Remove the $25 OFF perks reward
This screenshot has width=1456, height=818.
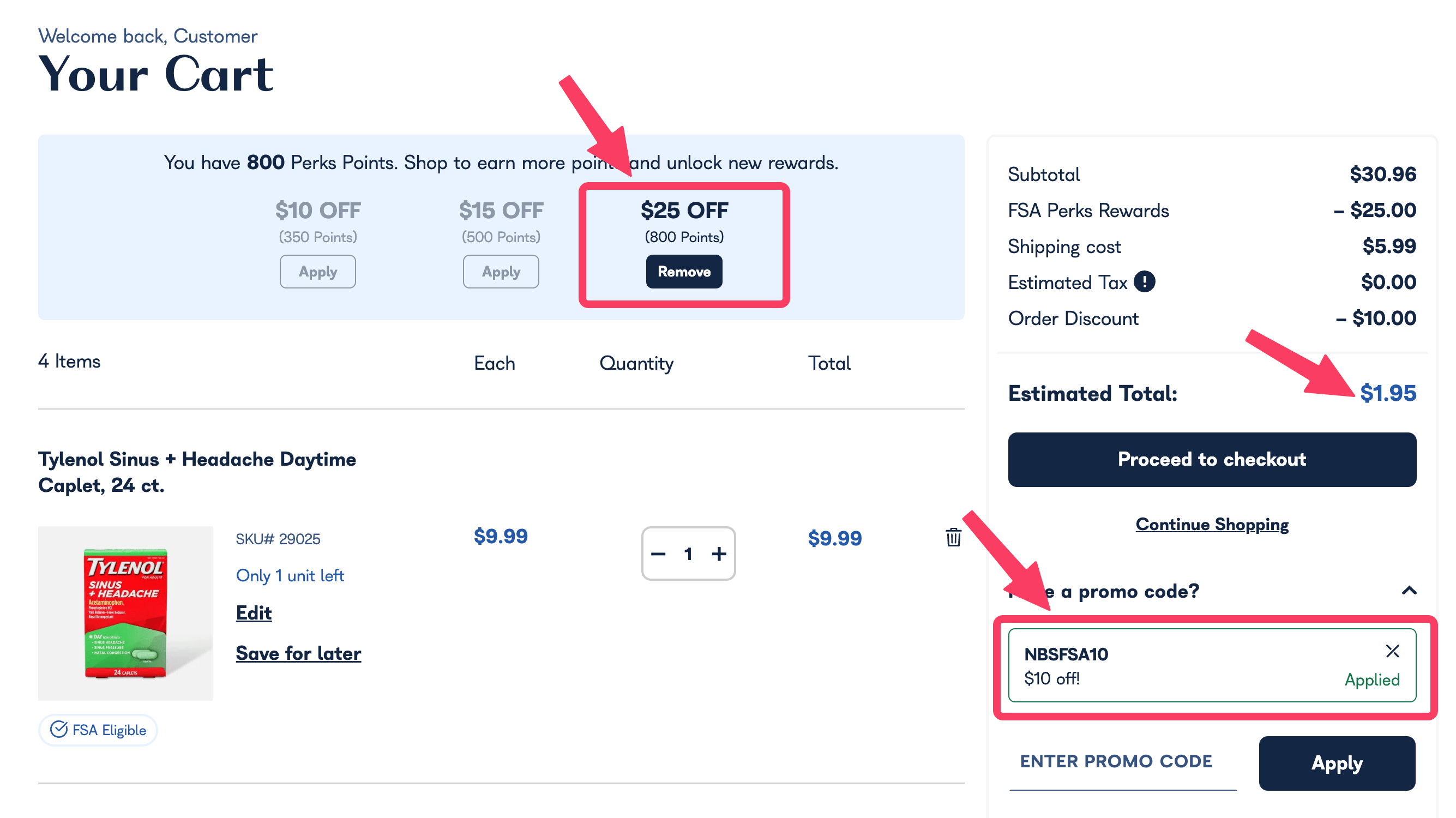[684, 272]
